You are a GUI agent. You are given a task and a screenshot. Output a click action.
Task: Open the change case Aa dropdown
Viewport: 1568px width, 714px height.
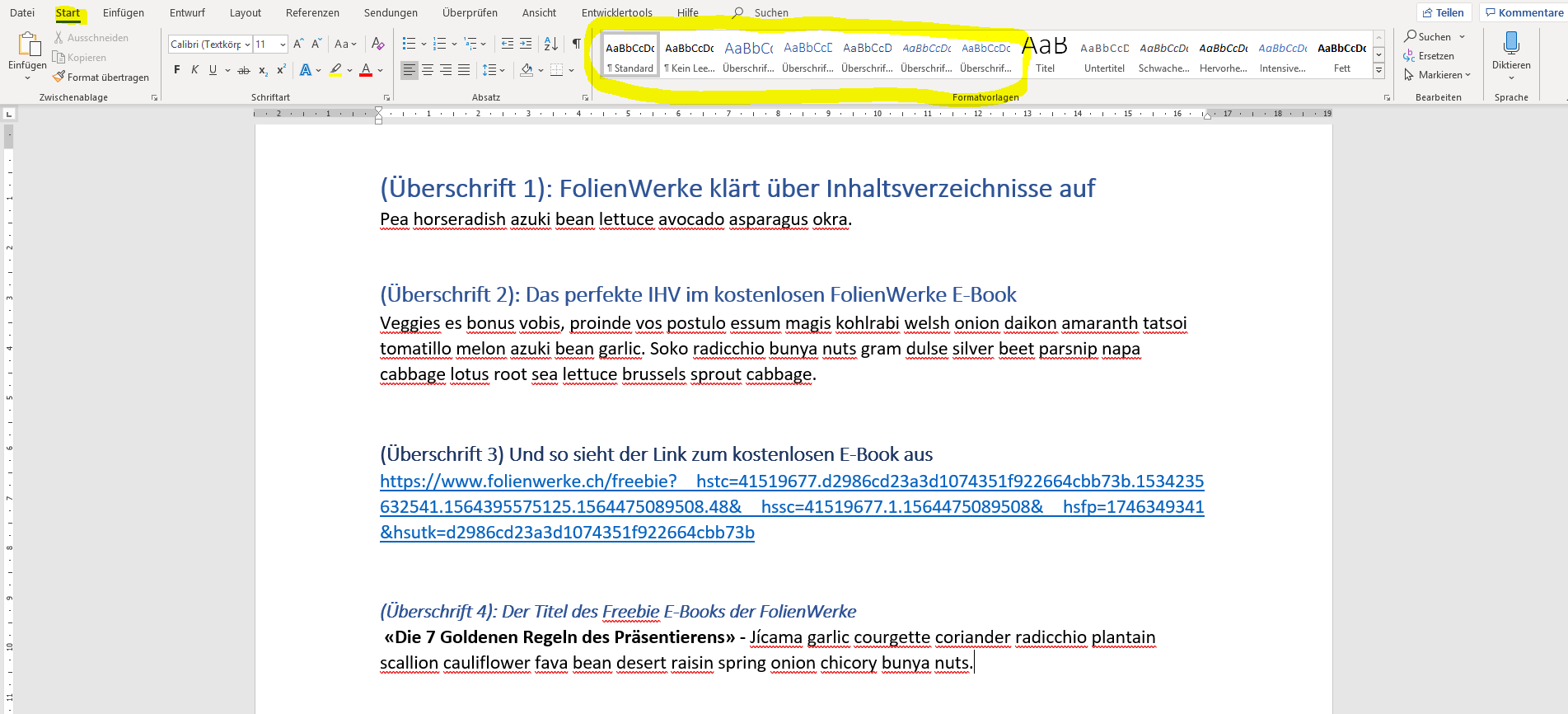click(345, 44)
